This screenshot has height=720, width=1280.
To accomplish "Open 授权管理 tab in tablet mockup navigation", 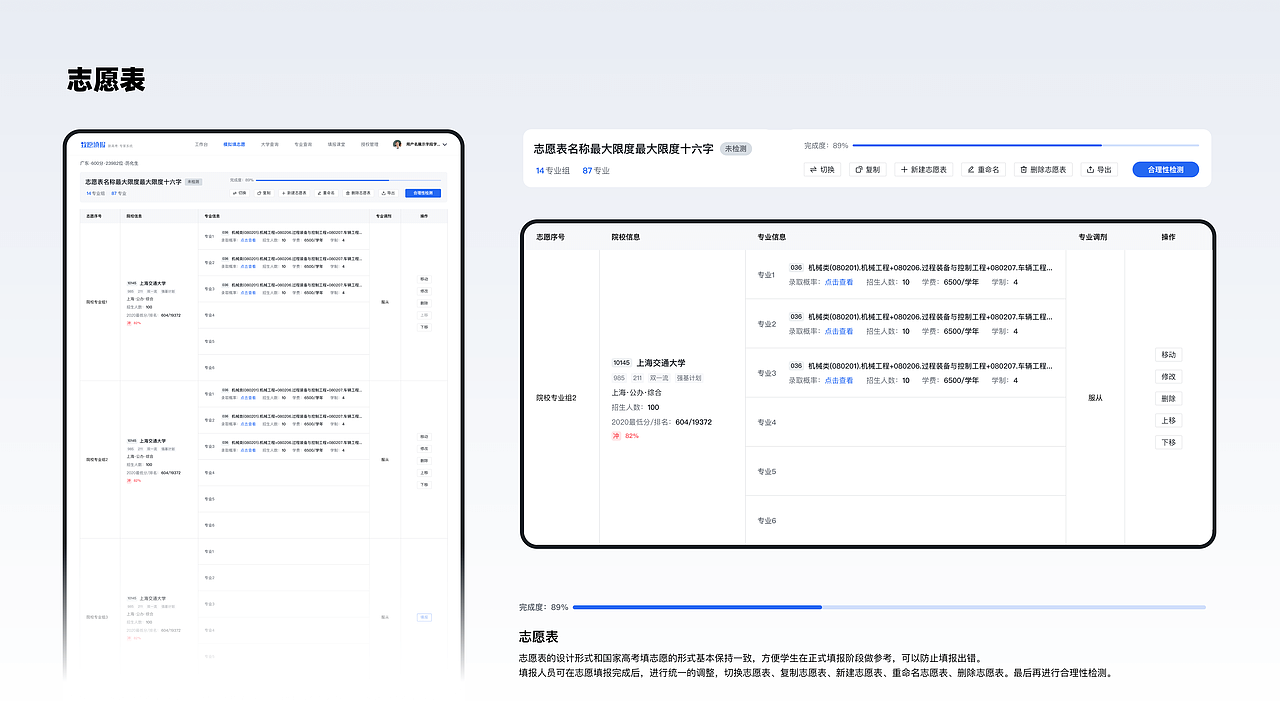I will (x=370, y=144).
